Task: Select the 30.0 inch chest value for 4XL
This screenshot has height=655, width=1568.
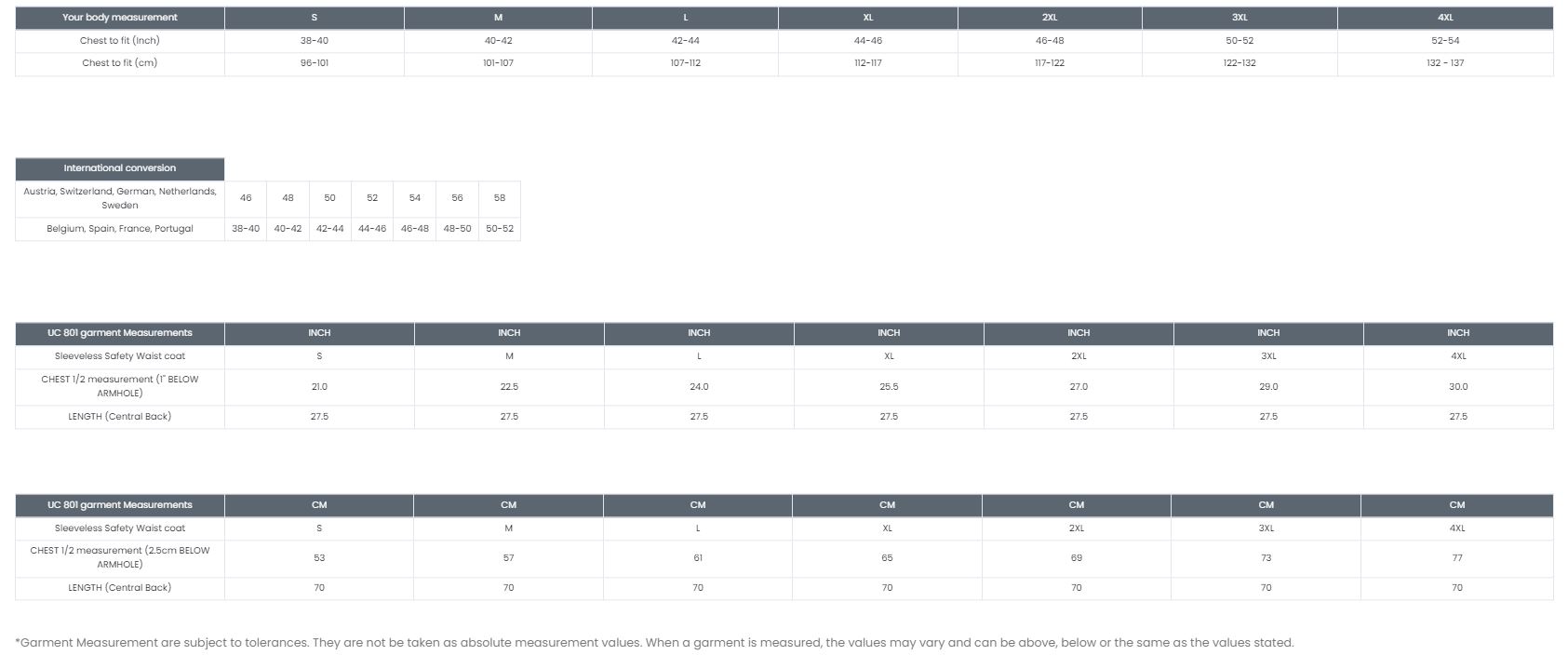Action: [1458, 387]
